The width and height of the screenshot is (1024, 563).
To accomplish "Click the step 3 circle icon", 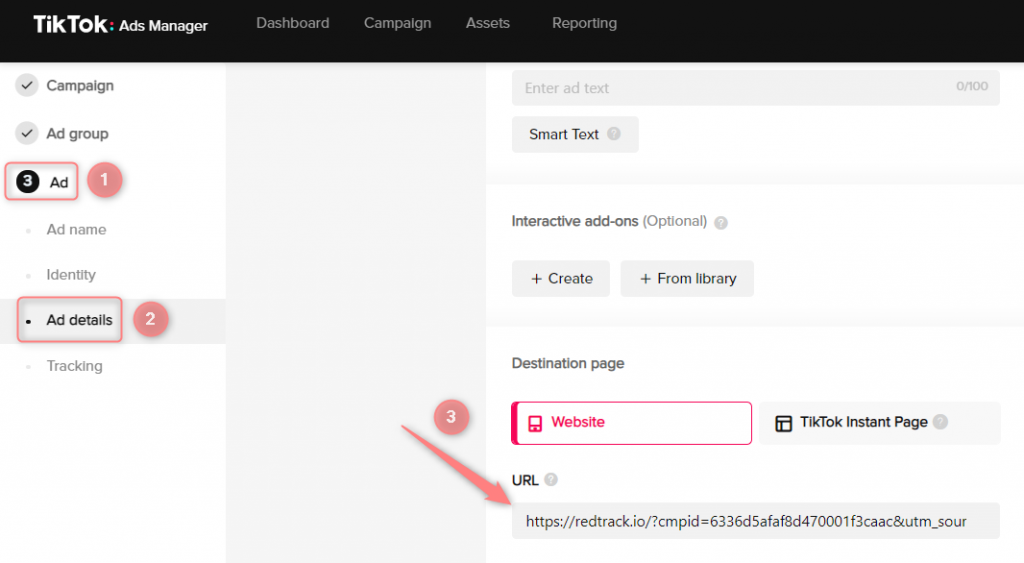I will (27, 181).
